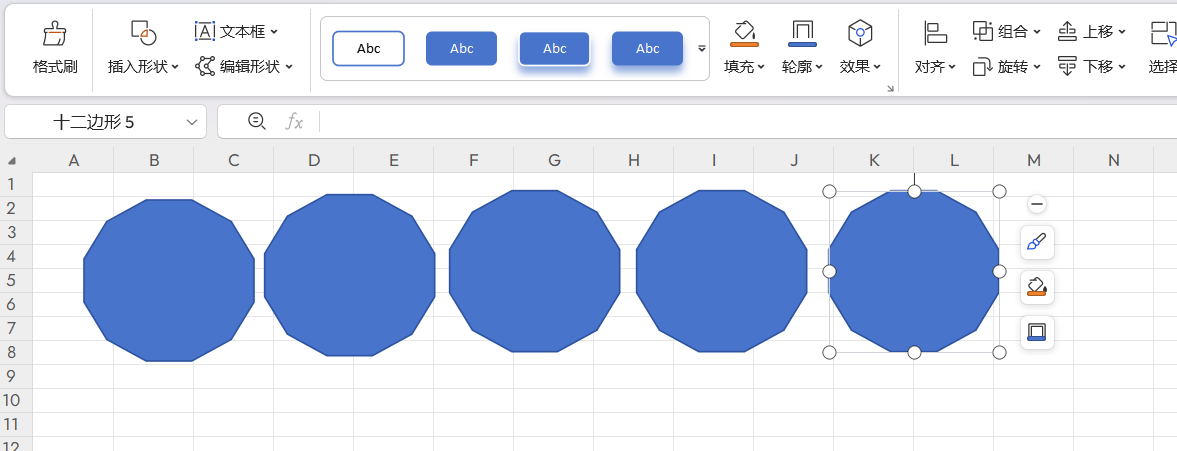Expand the Effects (效果) dropdown arrow
Screen dimensions: 1177x451
pos(877,67)
